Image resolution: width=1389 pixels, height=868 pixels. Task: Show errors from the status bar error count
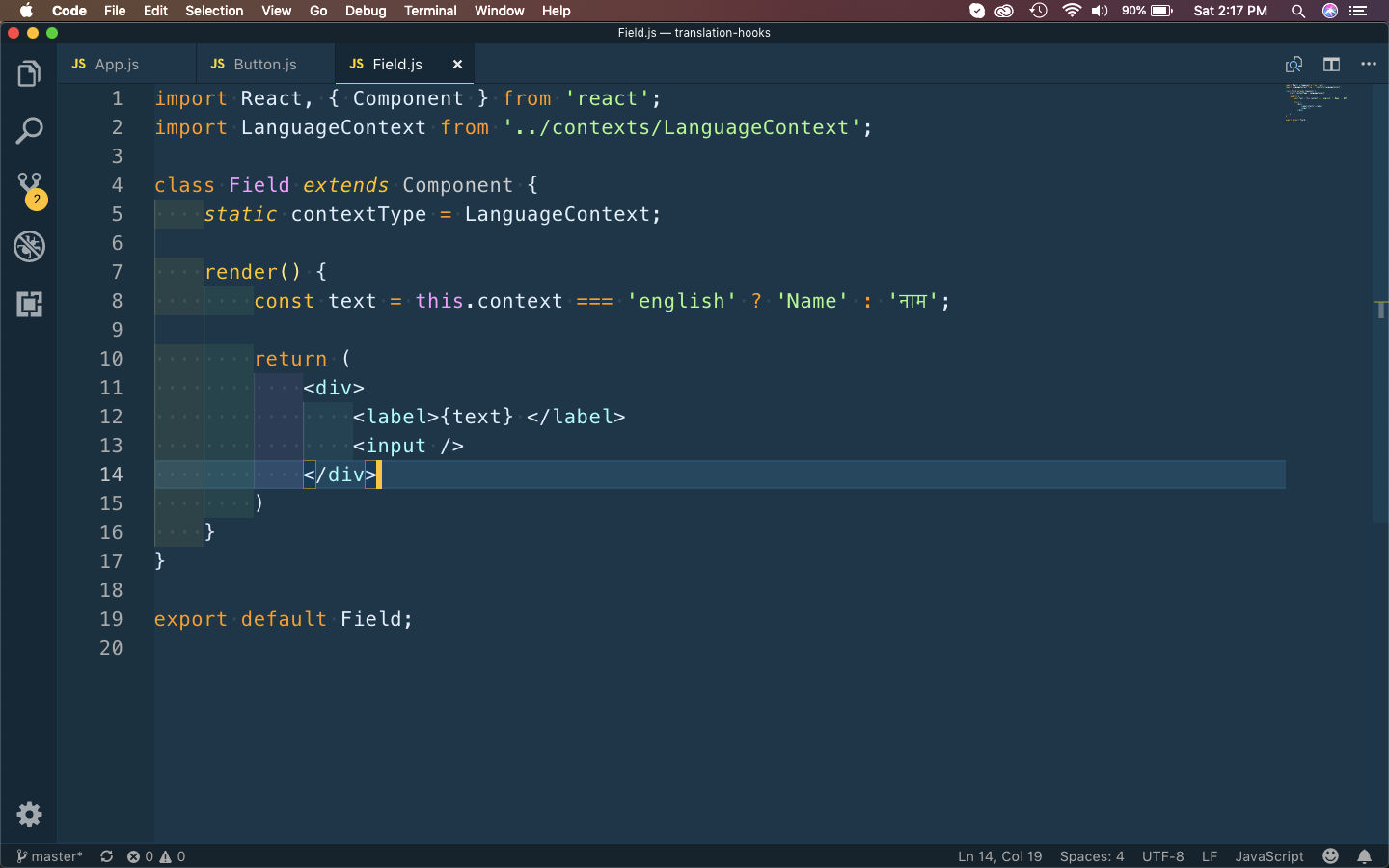pyautogui.click(x=140, y=856)
